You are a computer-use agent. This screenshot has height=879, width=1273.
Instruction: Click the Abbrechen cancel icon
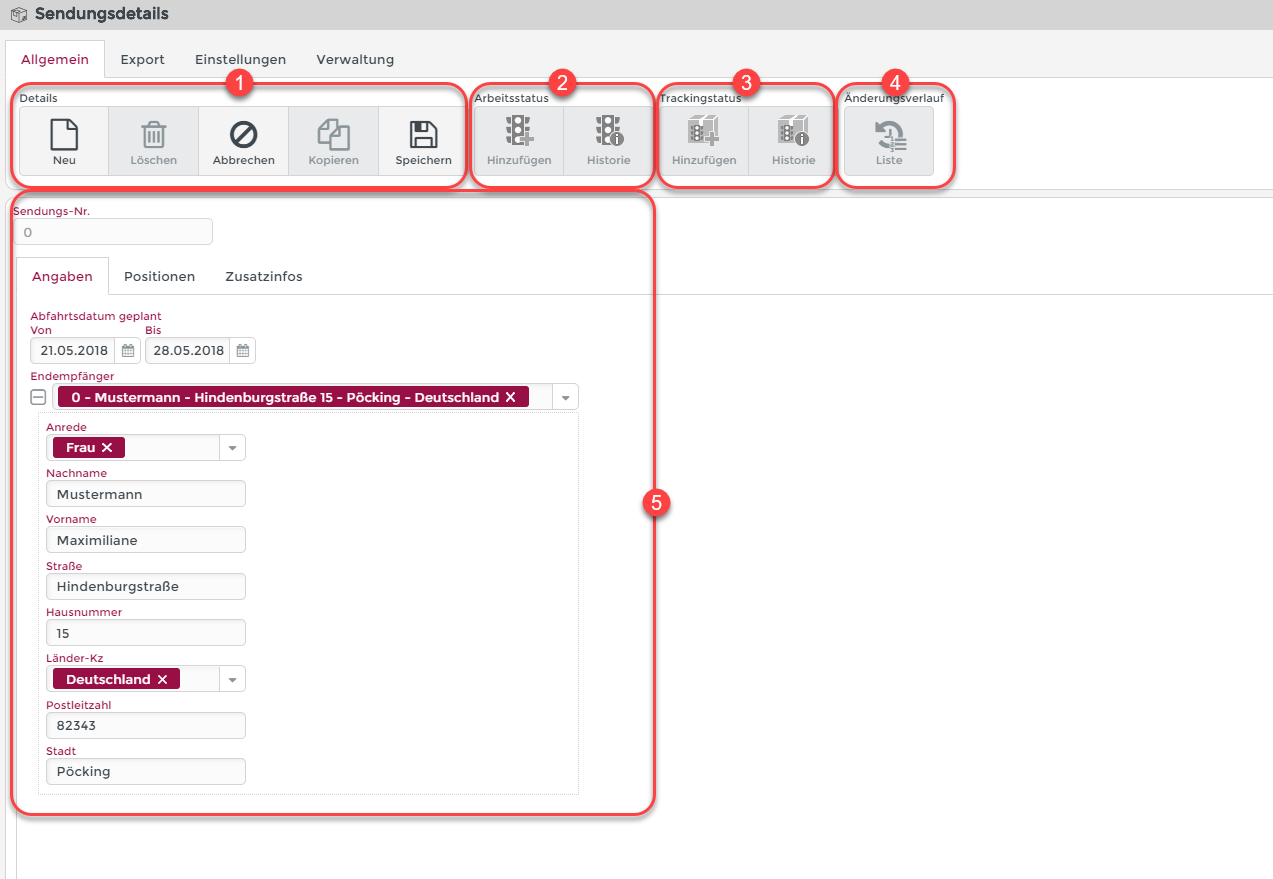244,134
